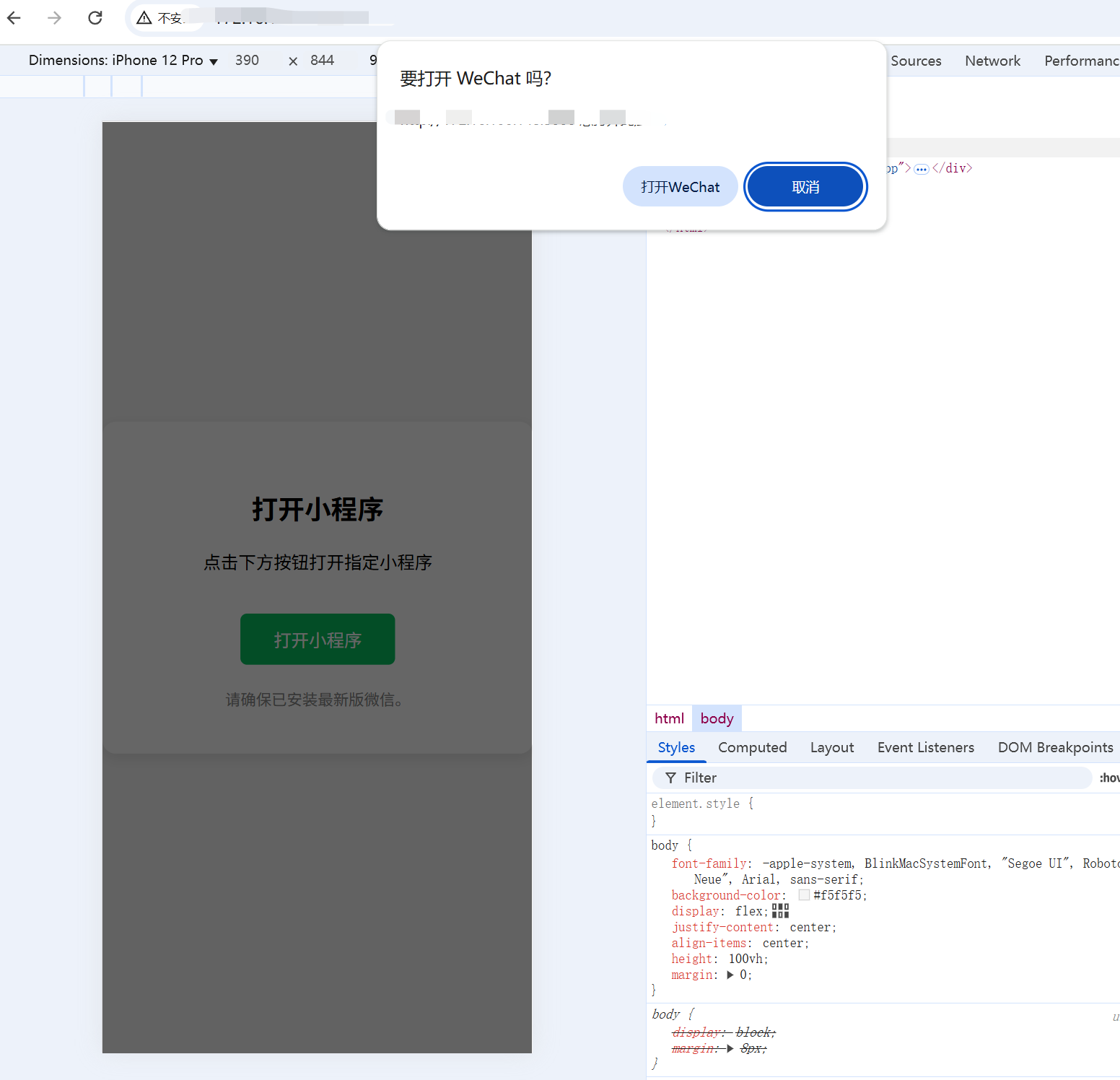
Task: Click the height: 100vh declaration
Action: (x=719, y=959)
